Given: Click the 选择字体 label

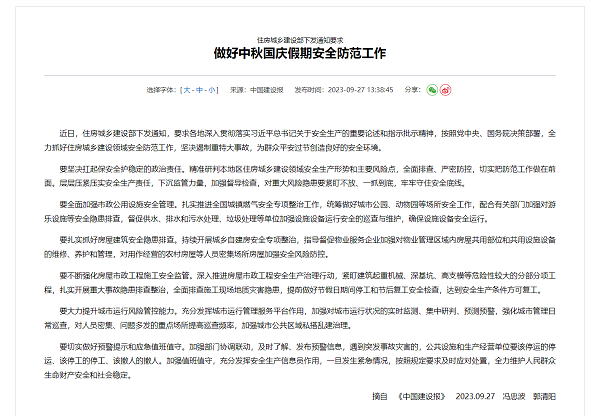Looking at the screenshot, I should tap(161, 90).
